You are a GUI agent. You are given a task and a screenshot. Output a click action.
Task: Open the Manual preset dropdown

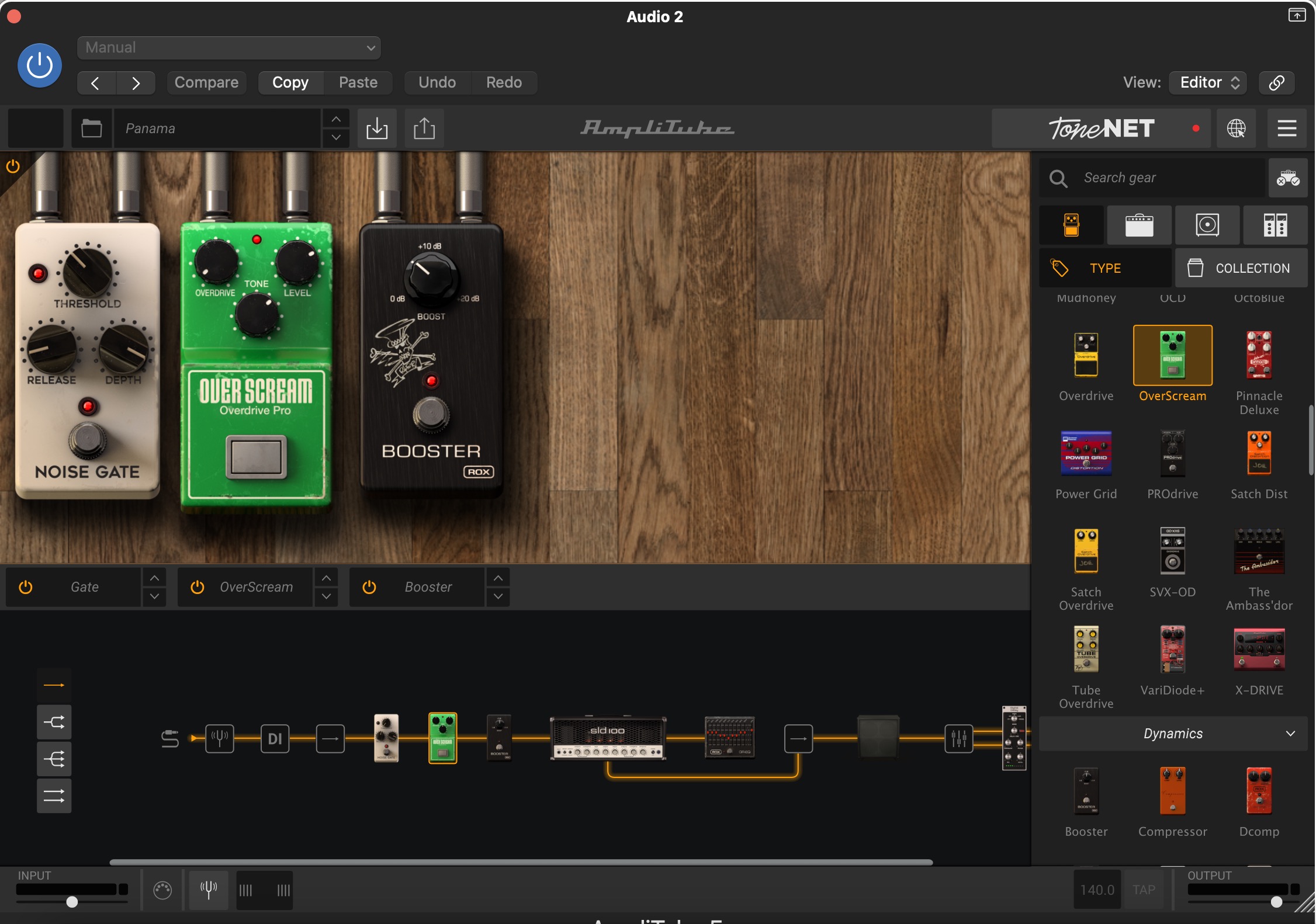coord(229,47)
